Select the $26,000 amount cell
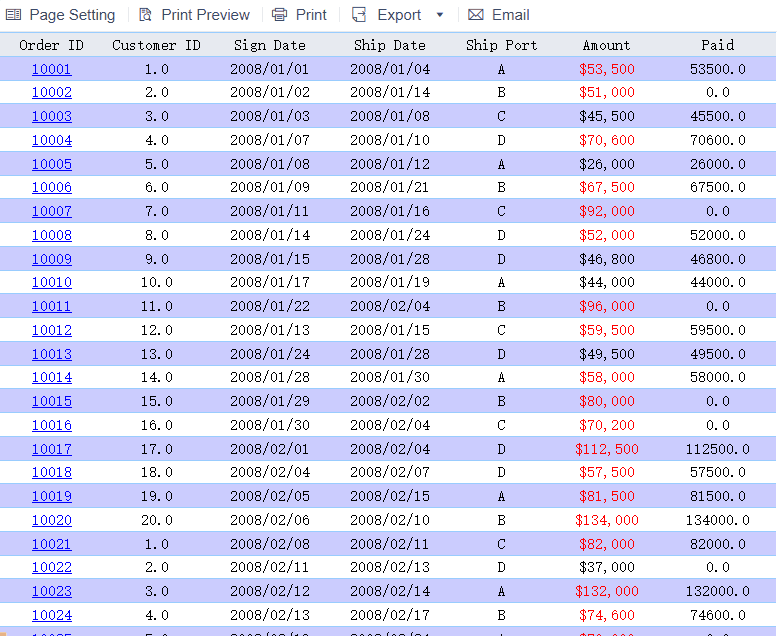Image resolution: width=777 pixels, height=636 pixels. [607, 164]
